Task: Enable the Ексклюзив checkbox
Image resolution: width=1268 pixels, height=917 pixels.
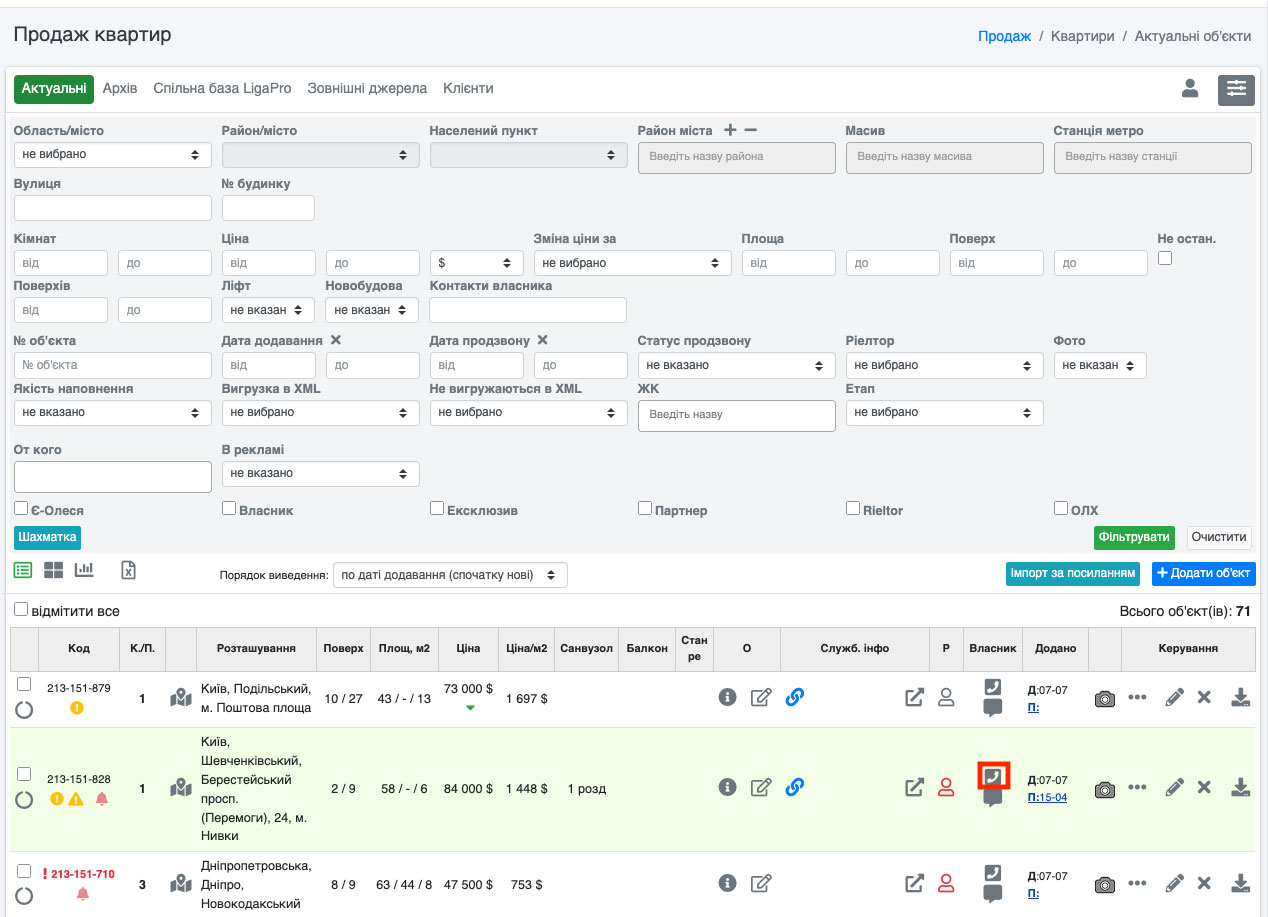Action: (x=437, y=508)
